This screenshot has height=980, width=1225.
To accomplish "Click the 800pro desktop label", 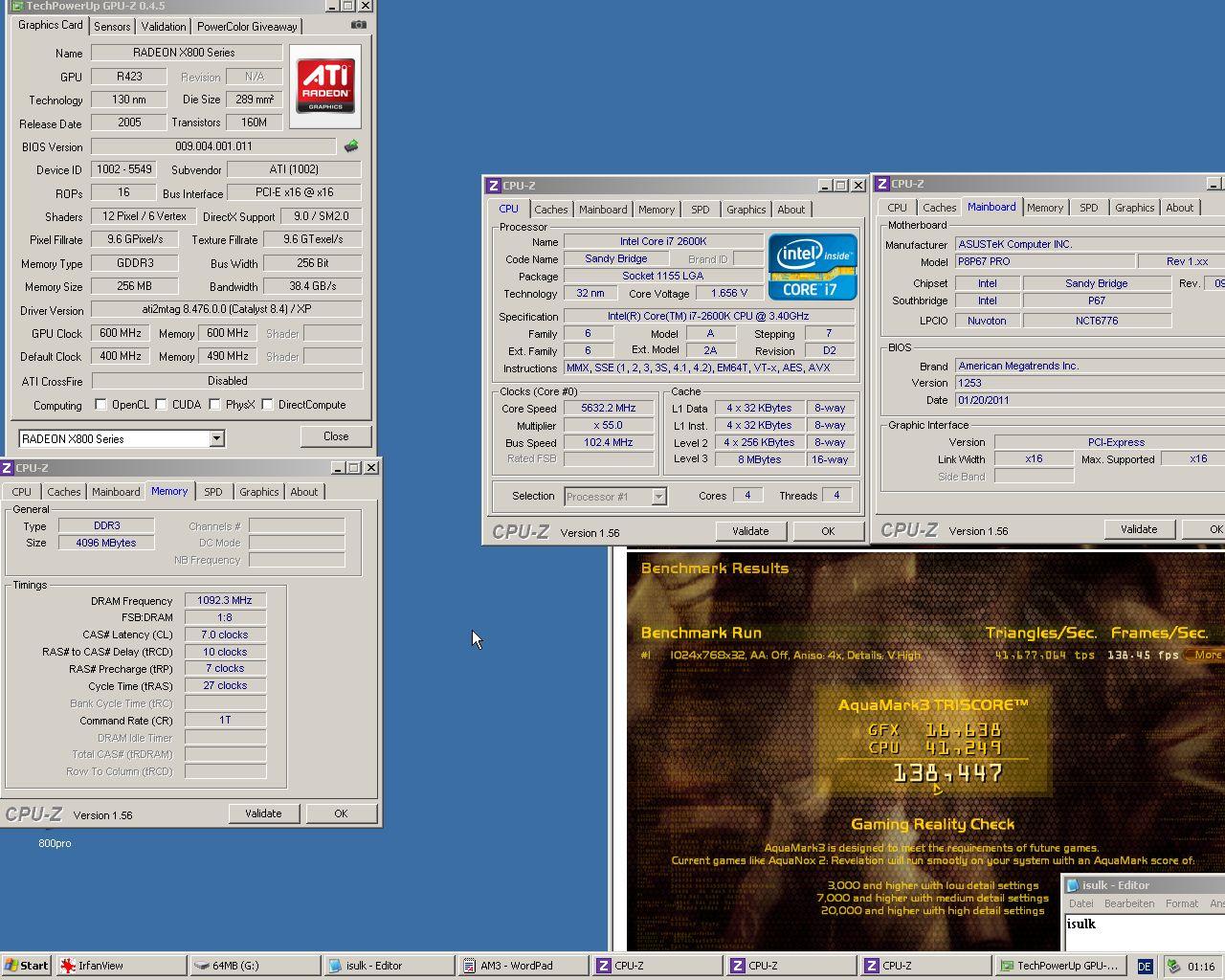I will pos(55,843).
